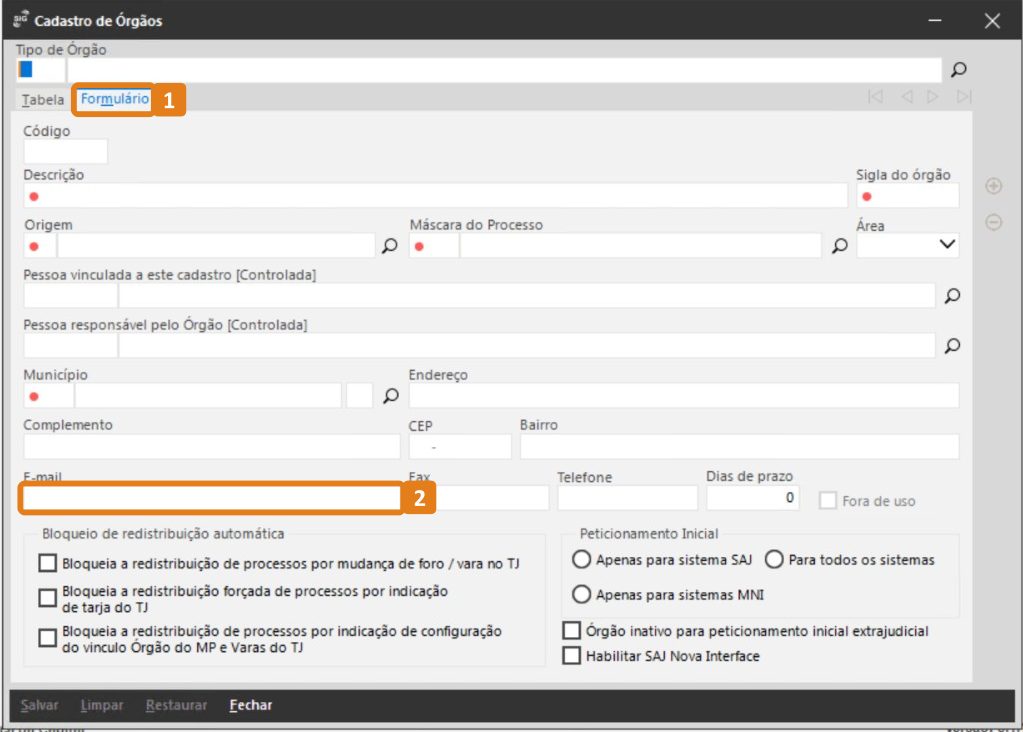Click the Município search magnifier
Viewport: 1023px width, 732px height.
[391, 396]
